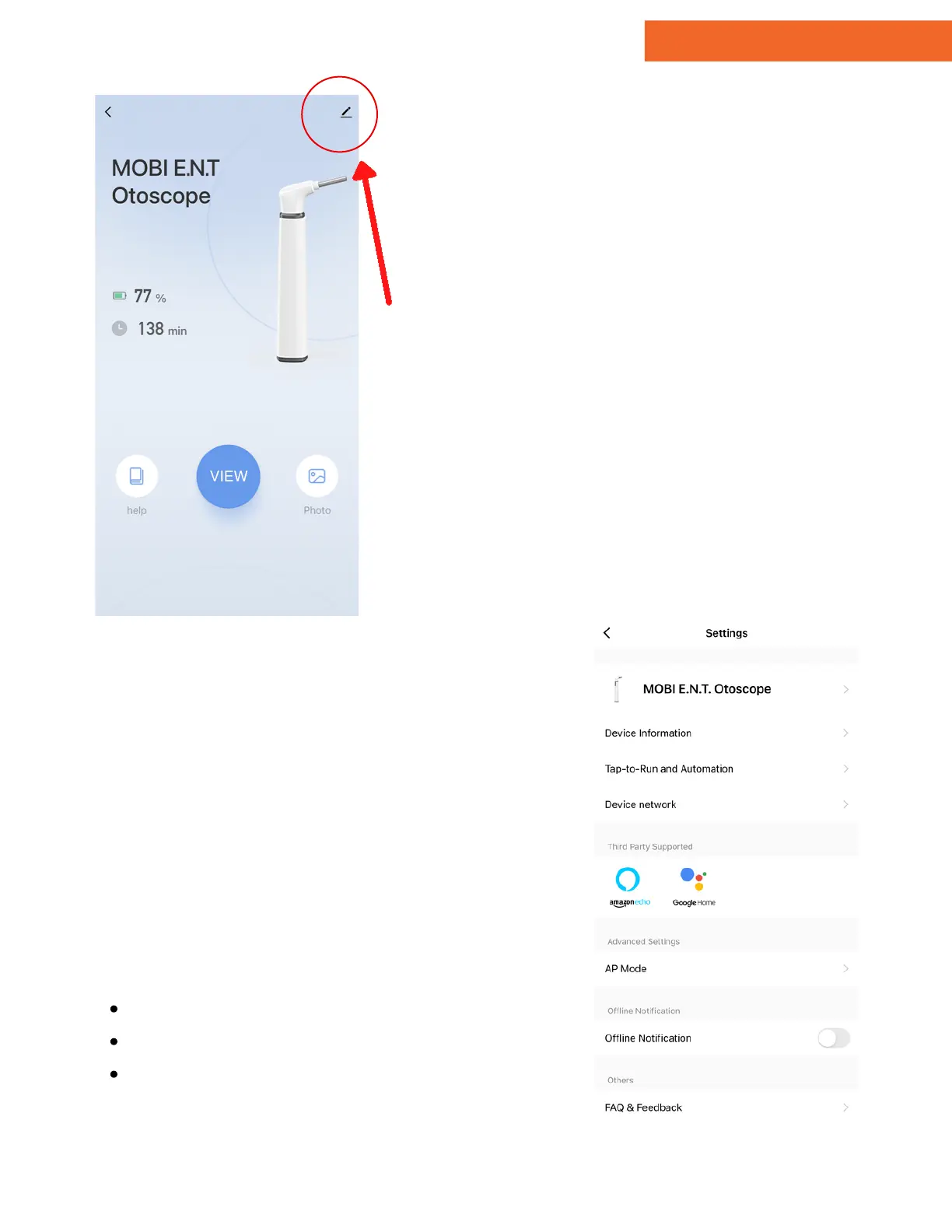Tap the pencil edit icon on device screen
This screenshot has height=1232, width=952.
pos(346,113)
